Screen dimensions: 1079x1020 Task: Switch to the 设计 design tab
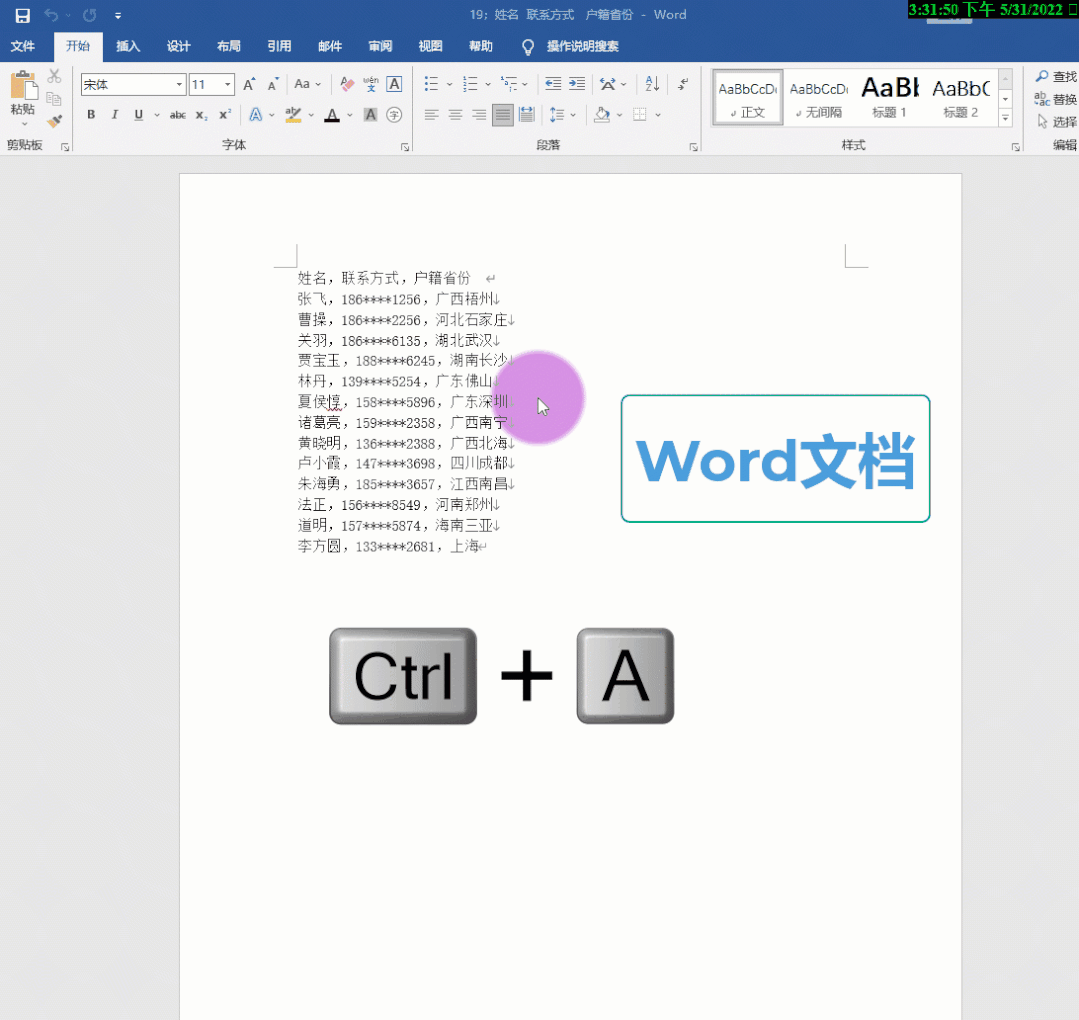[x=178, y=46]
